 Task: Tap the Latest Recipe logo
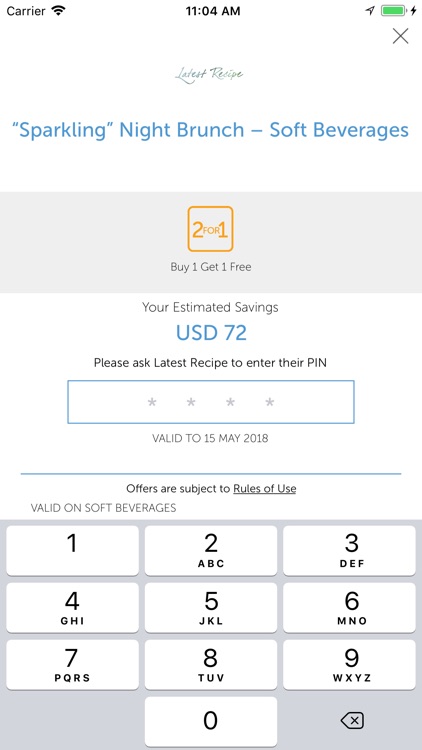point(209,74)
